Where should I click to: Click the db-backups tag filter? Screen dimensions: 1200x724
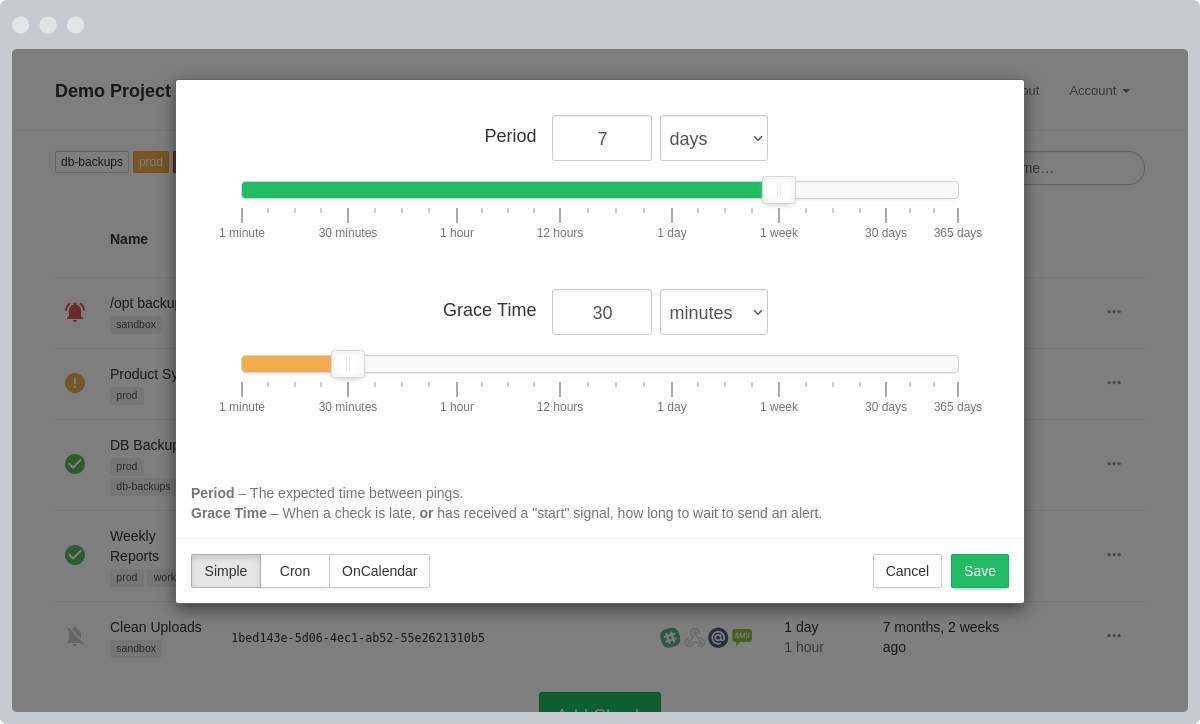tap(92, 162)
